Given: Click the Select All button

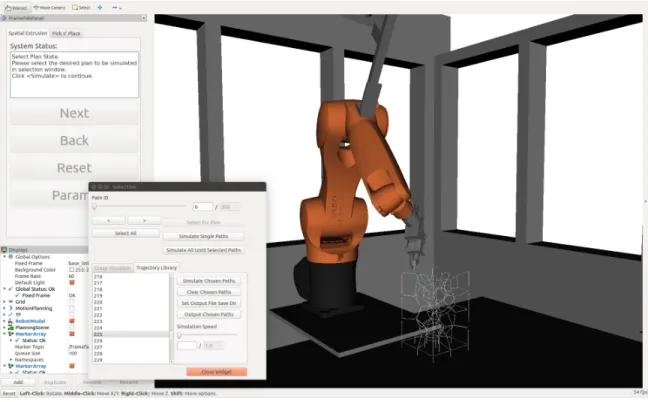Looking at the screenshot, I should click(126, 233).
